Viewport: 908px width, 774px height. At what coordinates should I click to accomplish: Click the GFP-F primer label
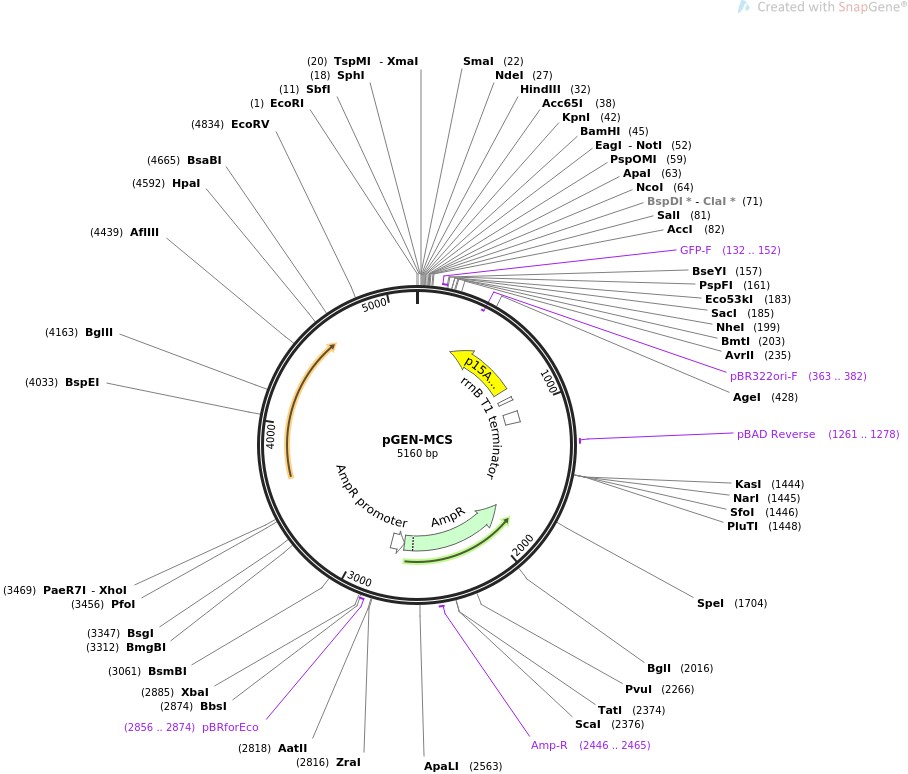[x=696, y=250]
